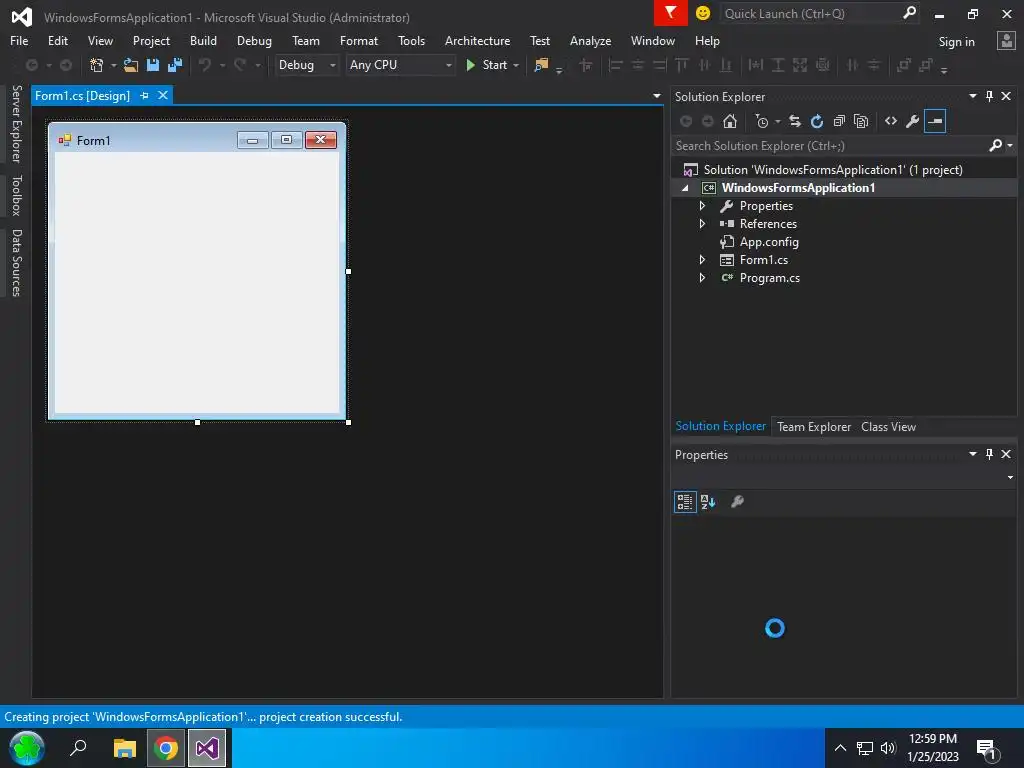Click the Find in Files icon

pyautogui.click(x=541, y=65)
